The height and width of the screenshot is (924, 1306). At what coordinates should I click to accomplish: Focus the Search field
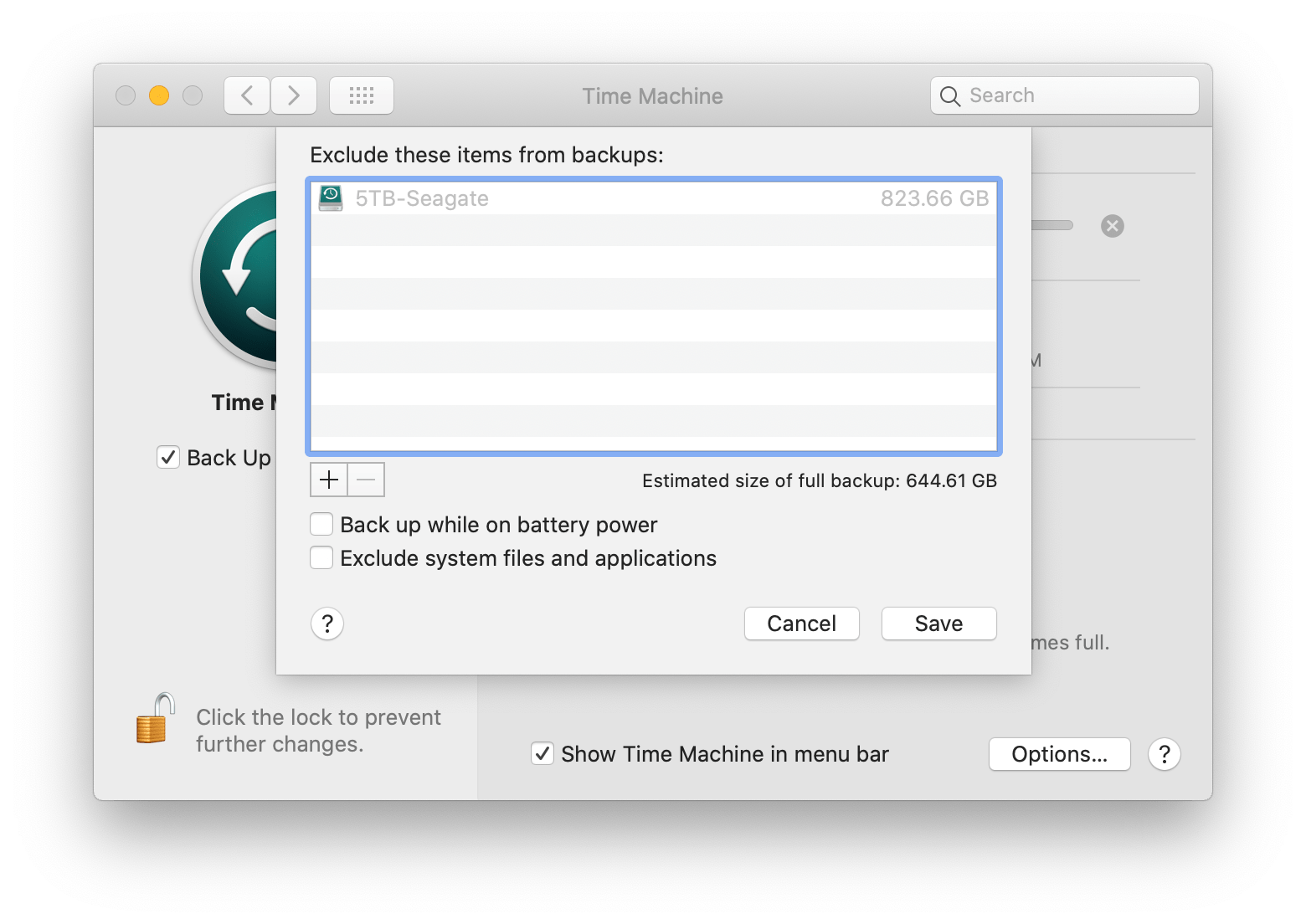(x=1065, y=95)
